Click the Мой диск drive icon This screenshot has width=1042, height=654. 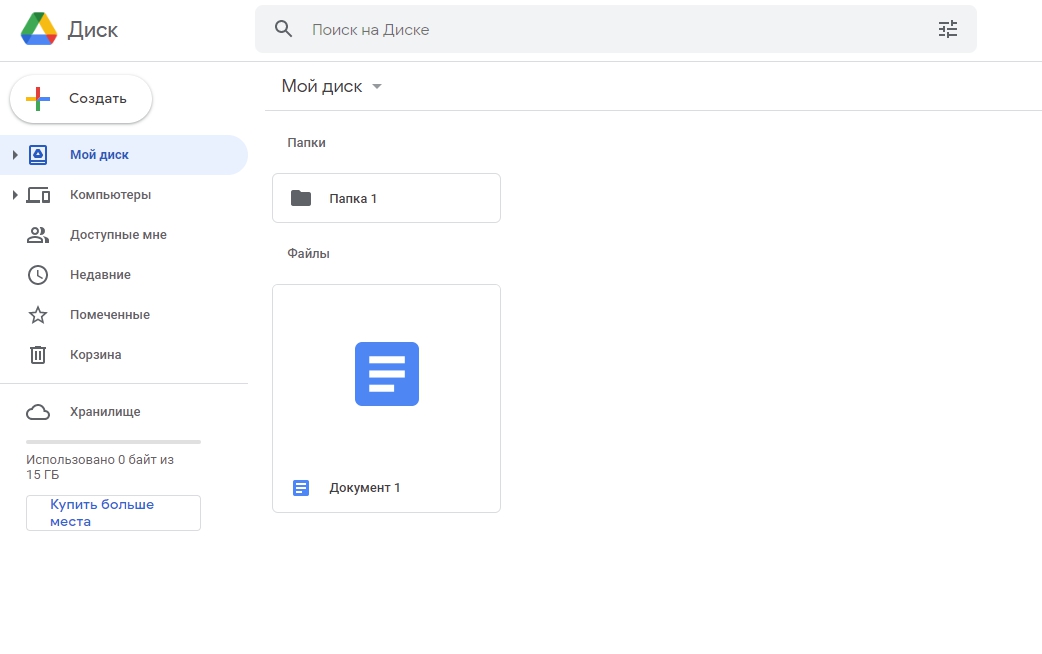tap(38, 155)
